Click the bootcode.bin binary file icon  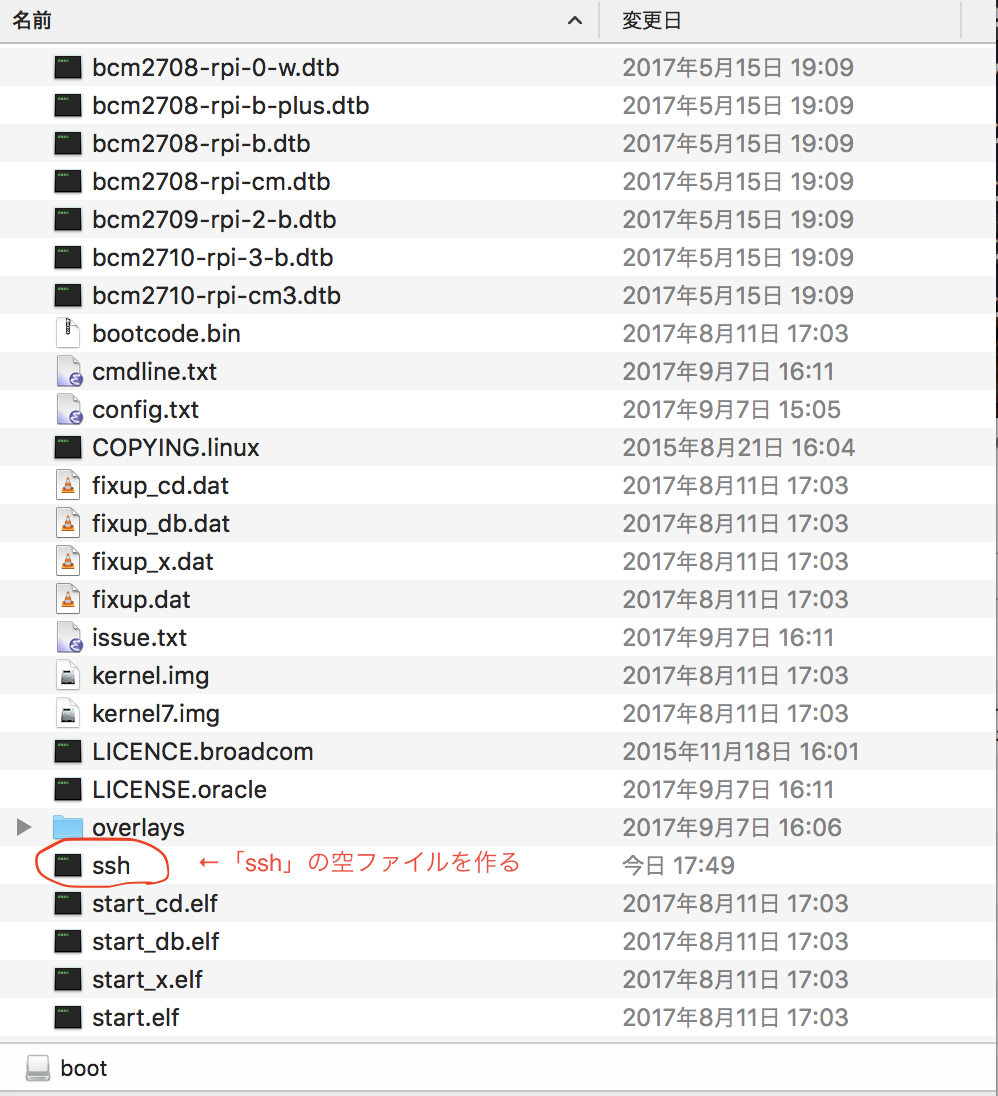coord(67,333)
